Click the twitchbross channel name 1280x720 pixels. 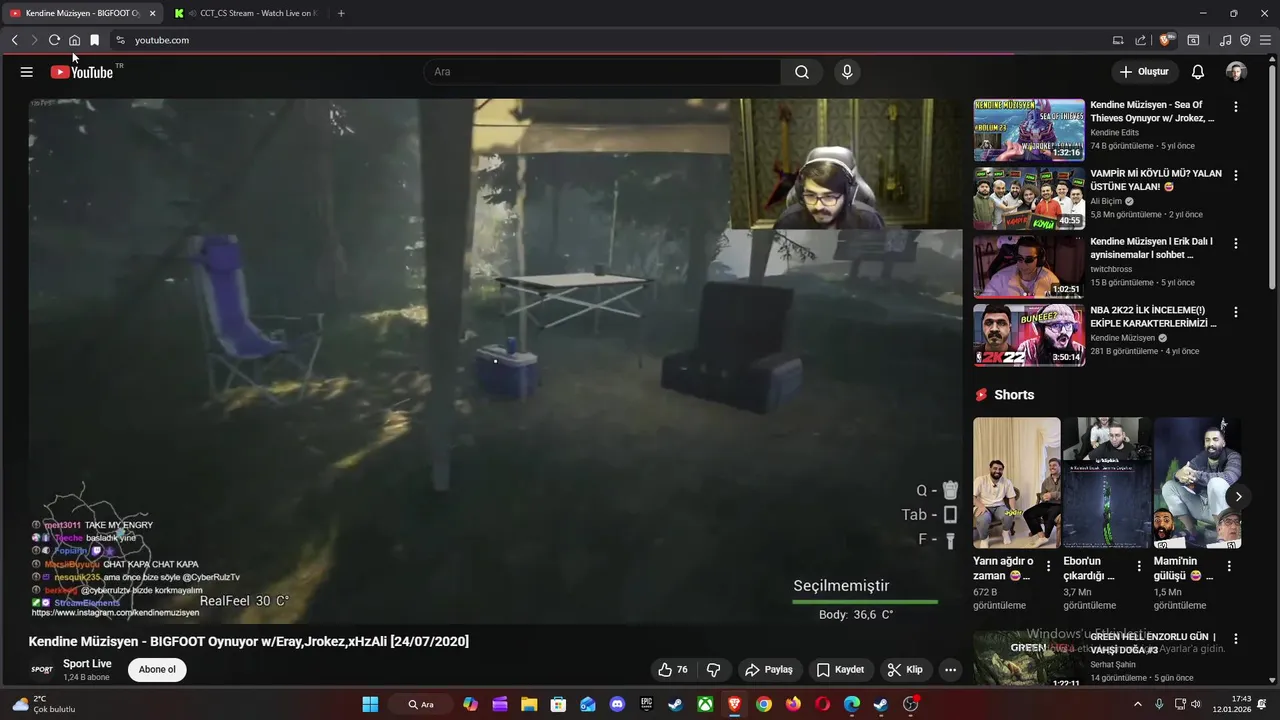coord(1113,269)
